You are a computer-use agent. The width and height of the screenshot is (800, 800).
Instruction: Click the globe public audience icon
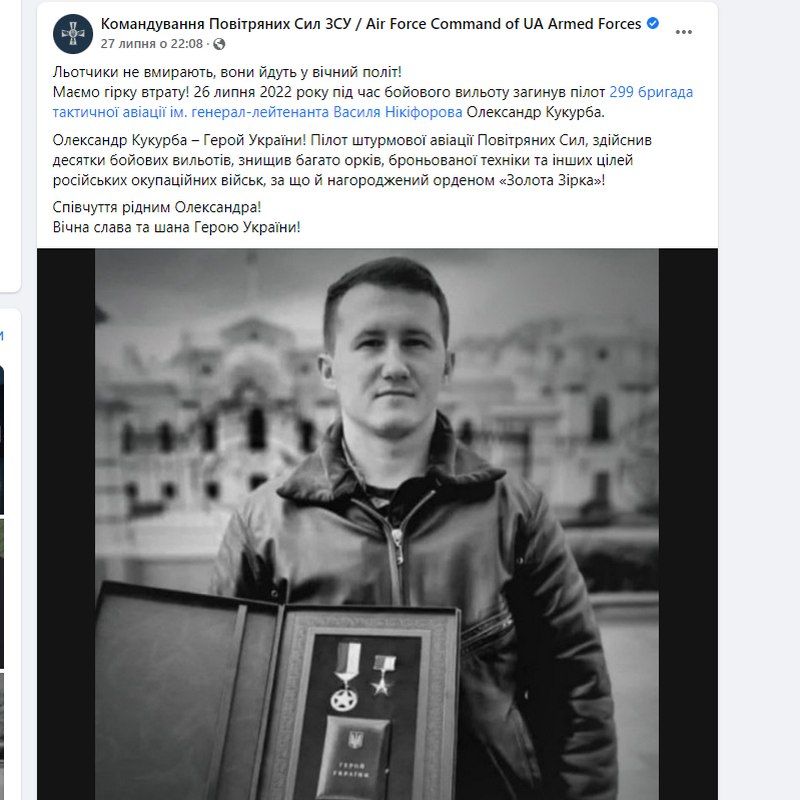click(x=219, y=44)
